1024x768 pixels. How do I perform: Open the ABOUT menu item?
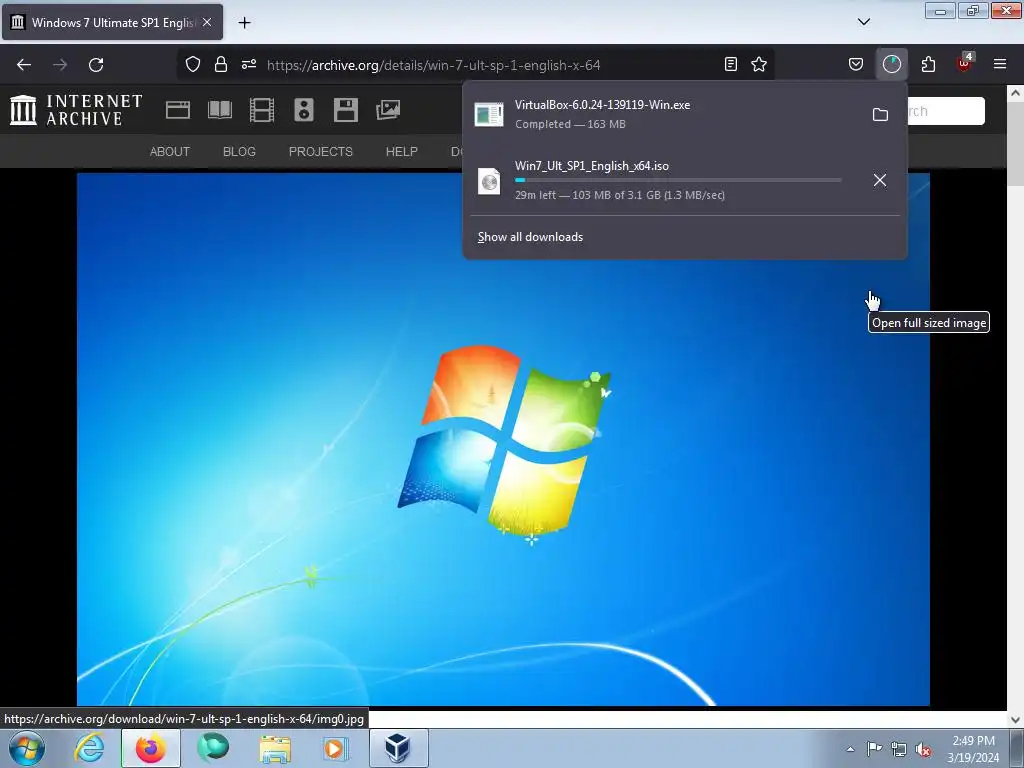coord(170,152)
